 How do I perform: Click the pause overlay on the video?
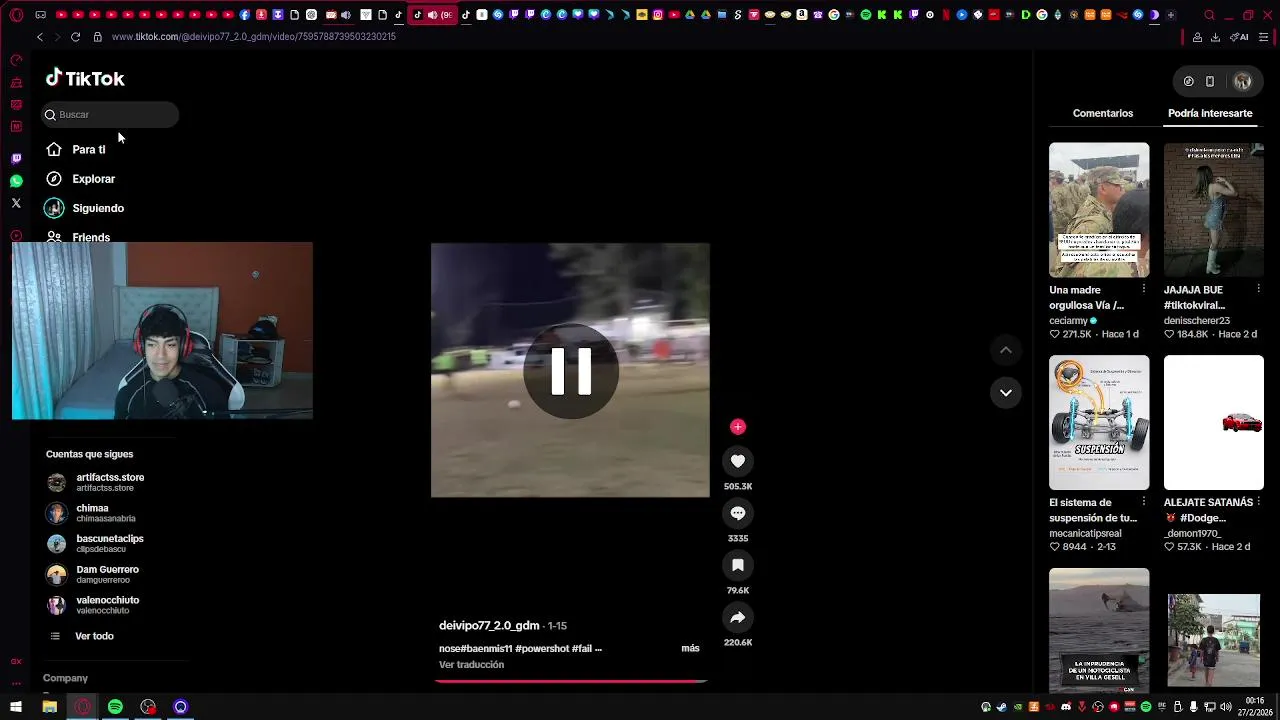[x=571, y=371]
